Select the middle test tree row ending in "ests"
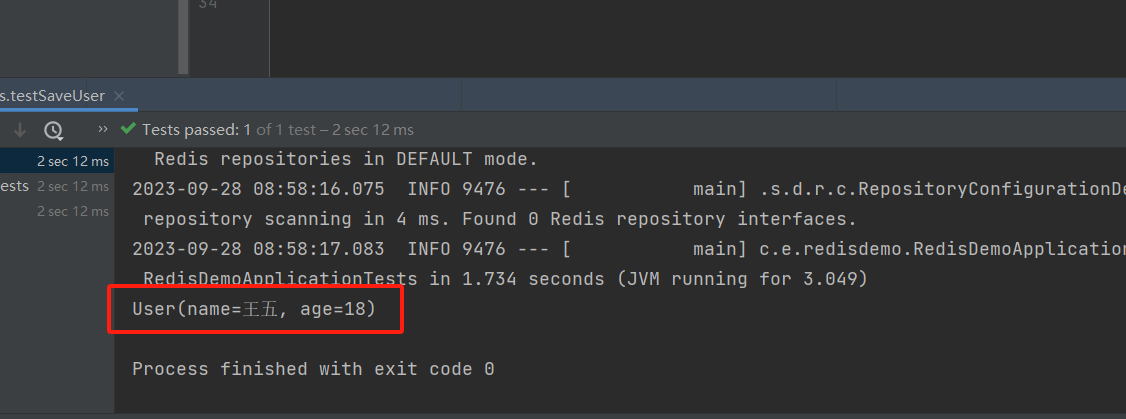Screen dimensions: 1126x419 tap(56, 186)
